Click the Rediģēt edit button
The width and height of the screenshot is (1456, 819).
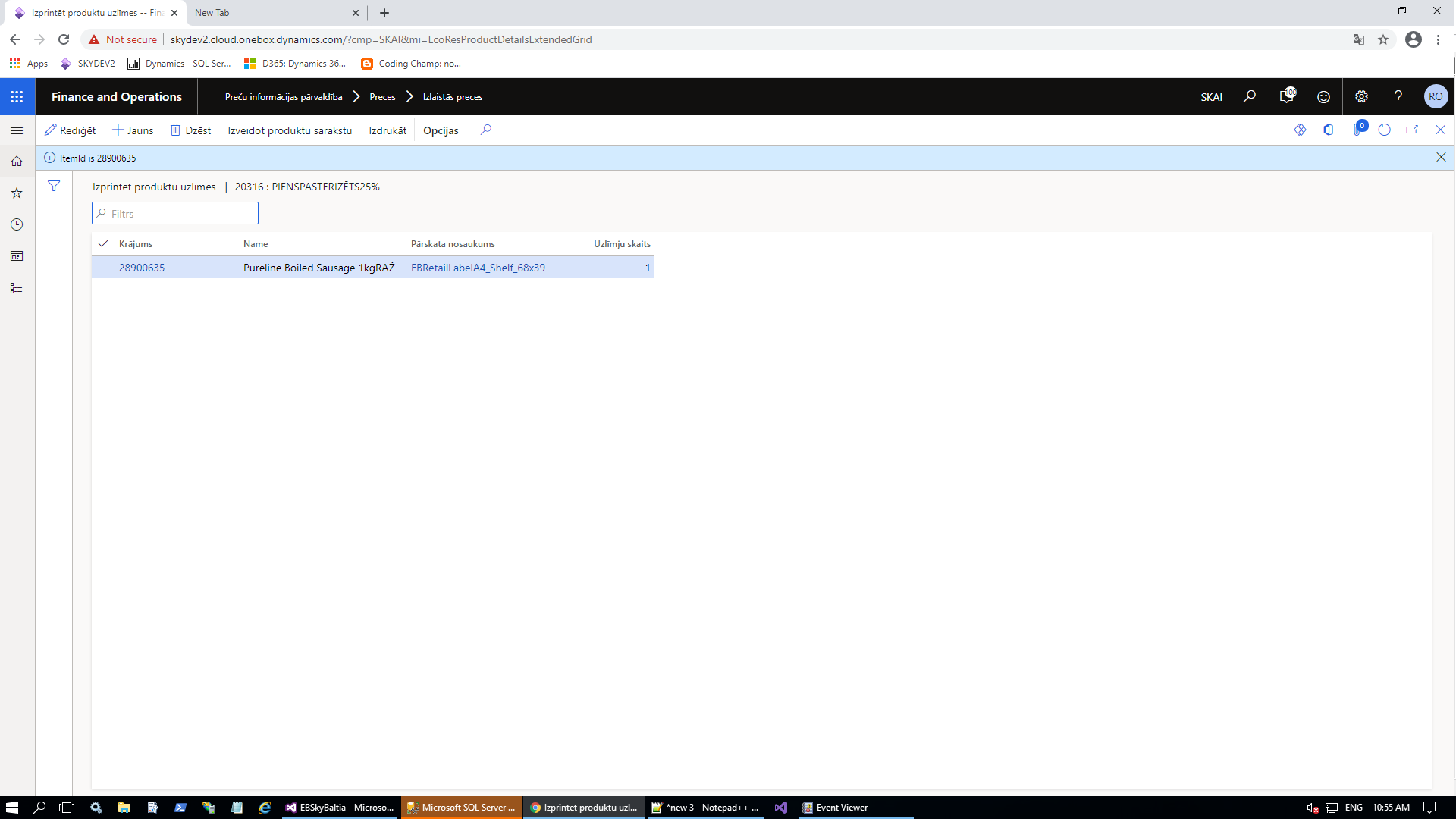pos(71,130)
